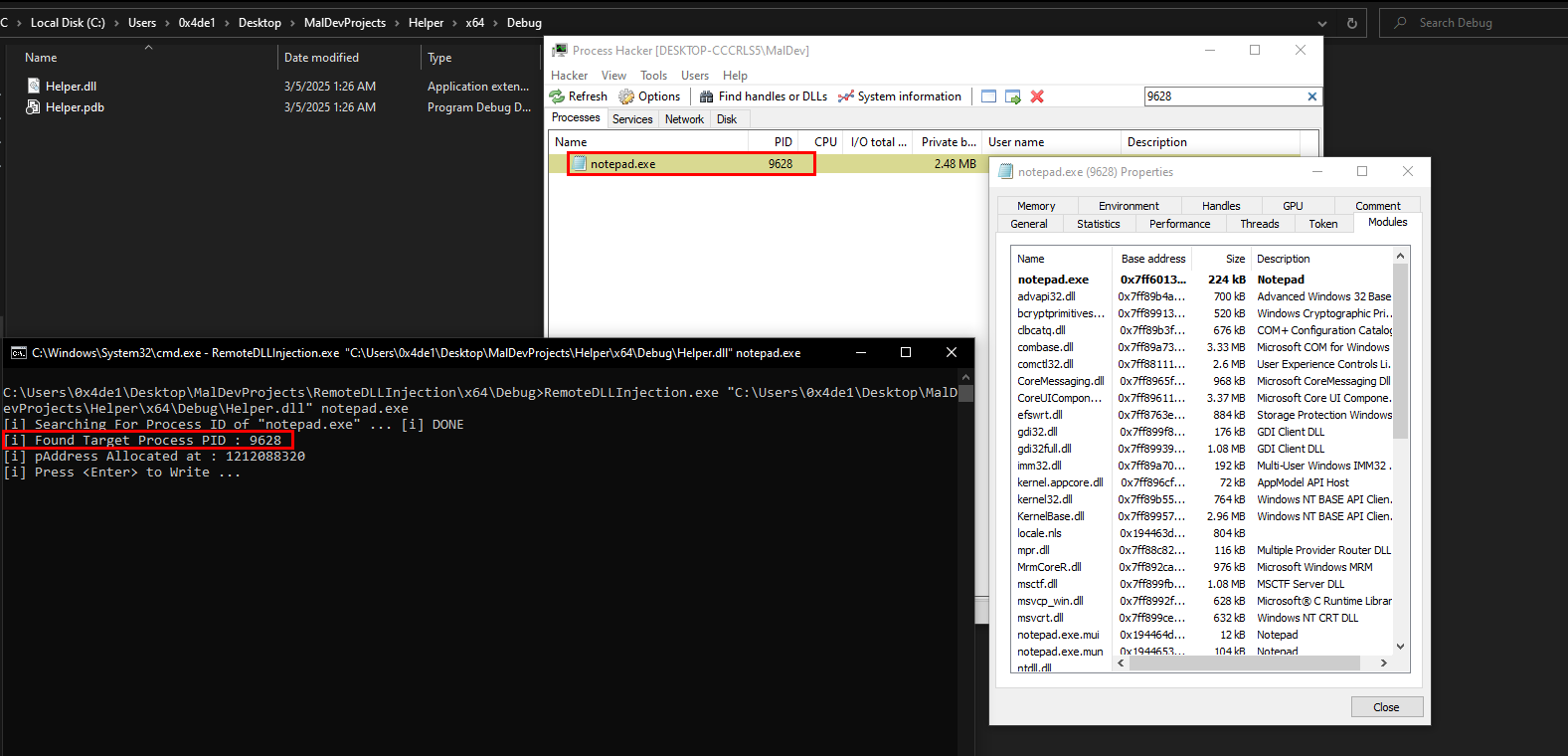Viewport: 1568px width, 756px height.
Task: Refresh the process list in Process Hacker
Action: [579, 96]
